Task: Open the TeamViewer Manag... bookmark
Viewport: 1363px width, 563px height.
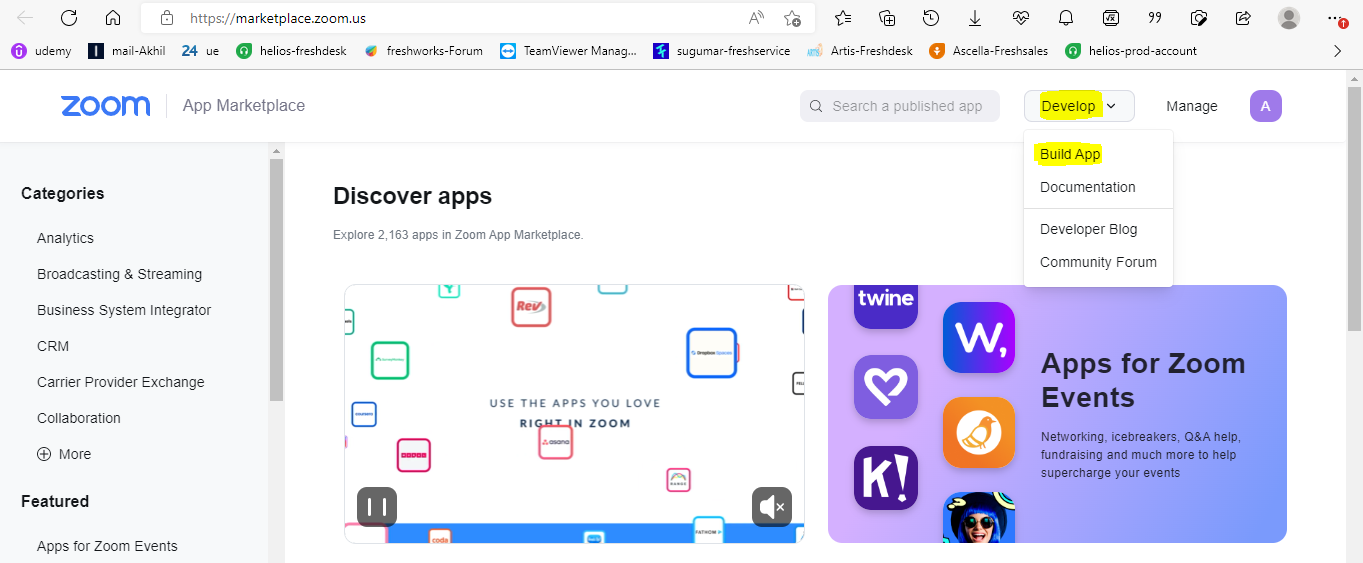Action: (568, 51)
